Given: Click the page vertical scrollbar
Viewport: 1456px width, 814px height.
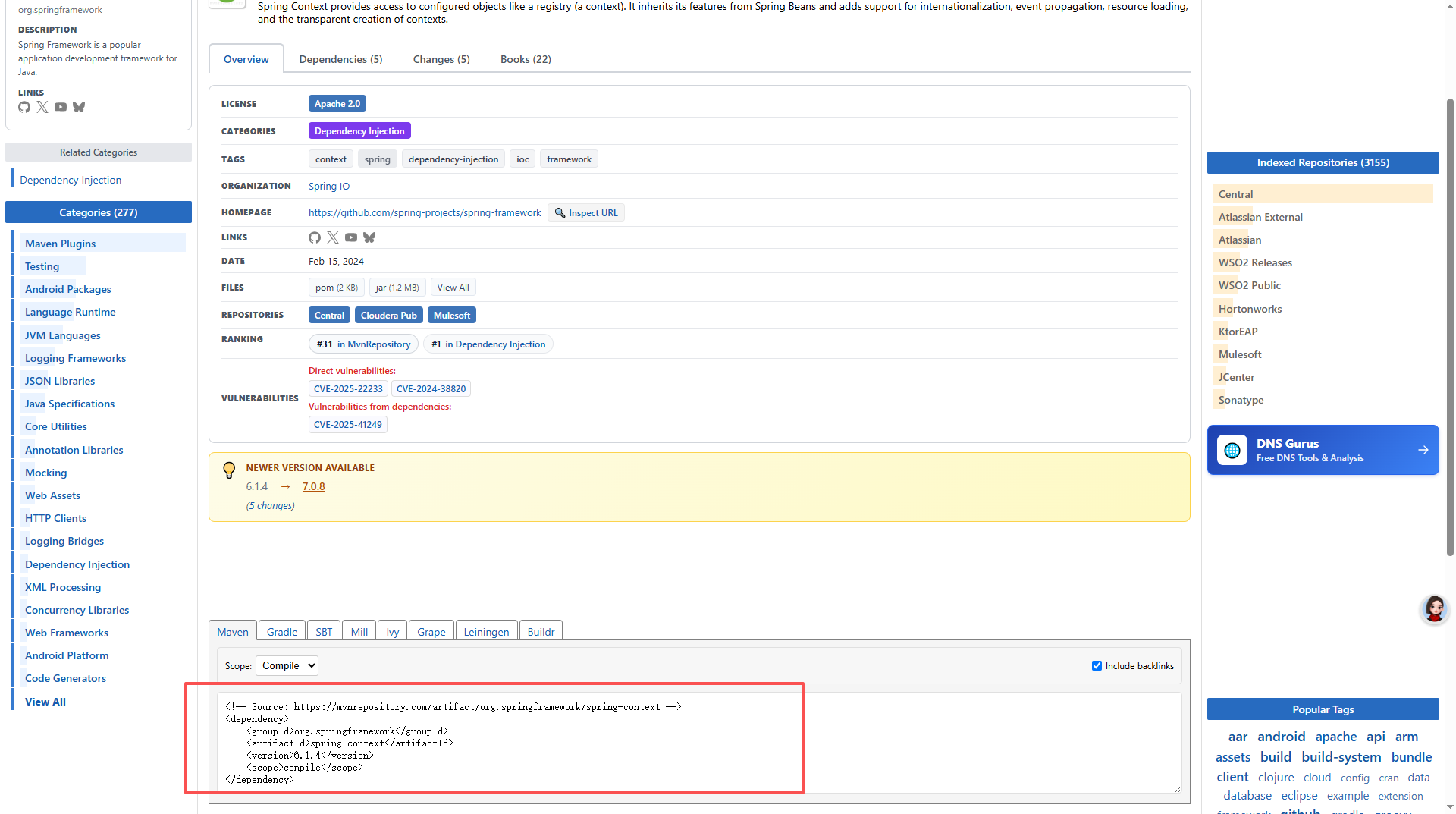Looking at the screenshot, I should coord(1450,326).
